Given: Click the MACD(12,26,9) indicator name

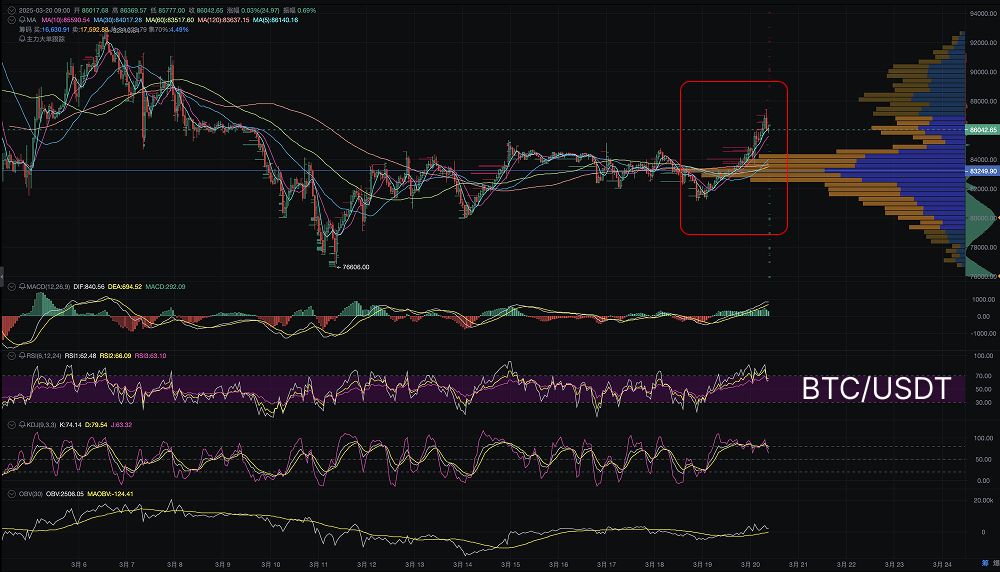Looking at the screenshot, I should [x=48, y=286].
